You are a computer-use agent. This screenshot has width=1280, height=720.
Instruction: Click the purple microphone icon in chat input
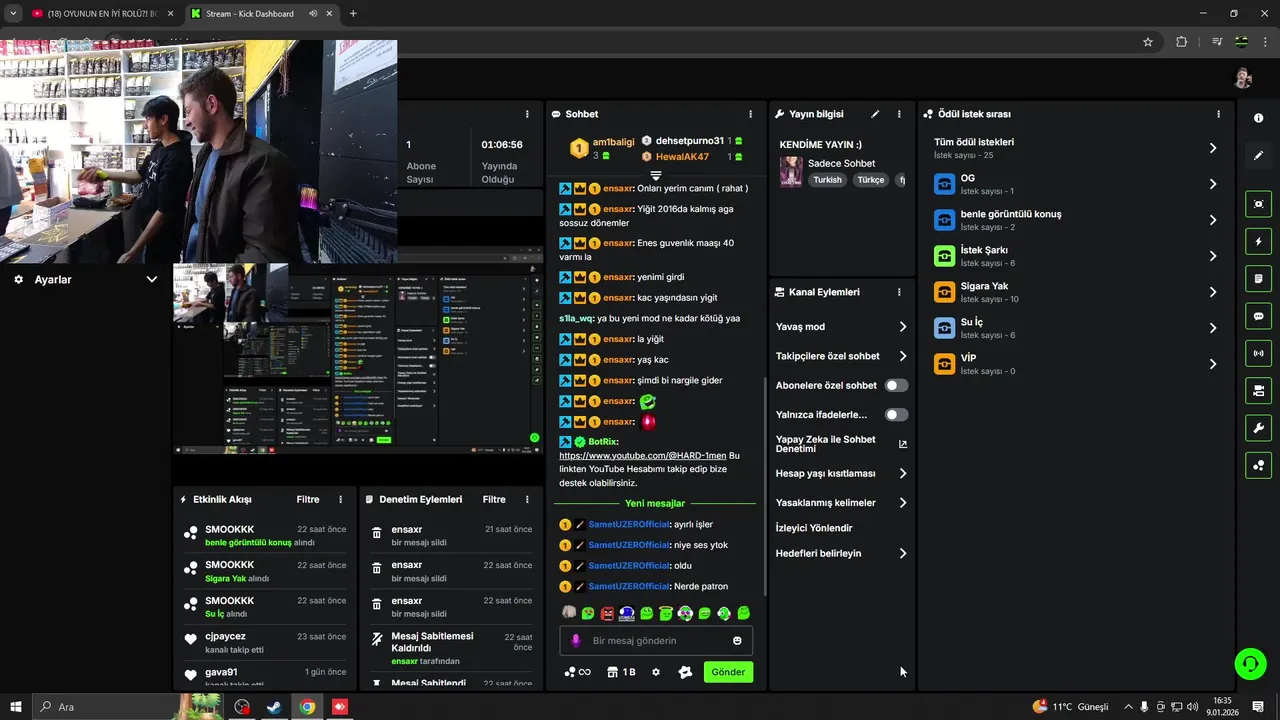(x=575, y=641)
